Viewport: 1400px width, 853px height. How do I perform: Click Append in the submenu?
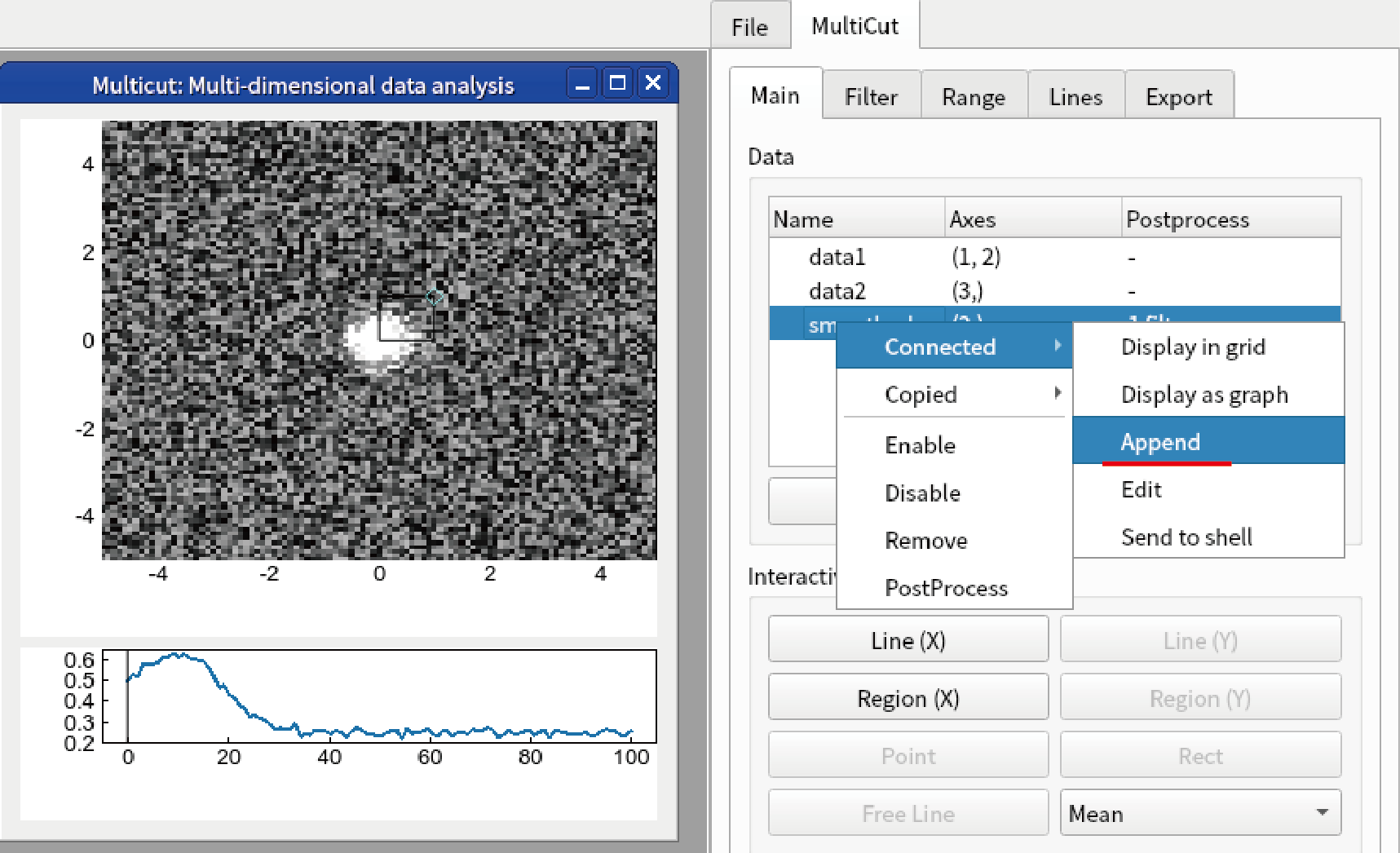click(x=1208, y=441)
